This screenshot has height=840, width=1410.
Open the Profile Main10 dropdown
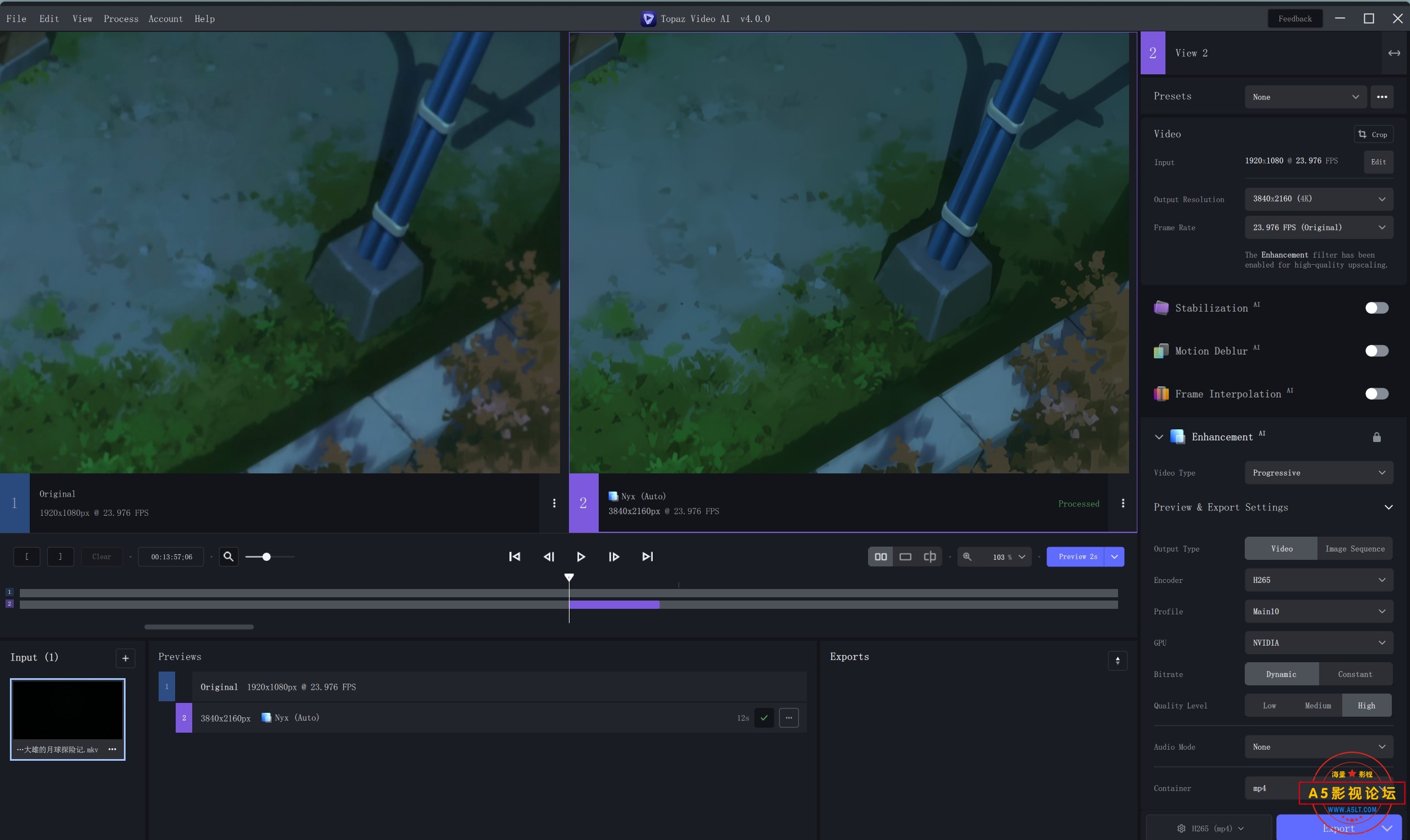tap(1319, 612)
